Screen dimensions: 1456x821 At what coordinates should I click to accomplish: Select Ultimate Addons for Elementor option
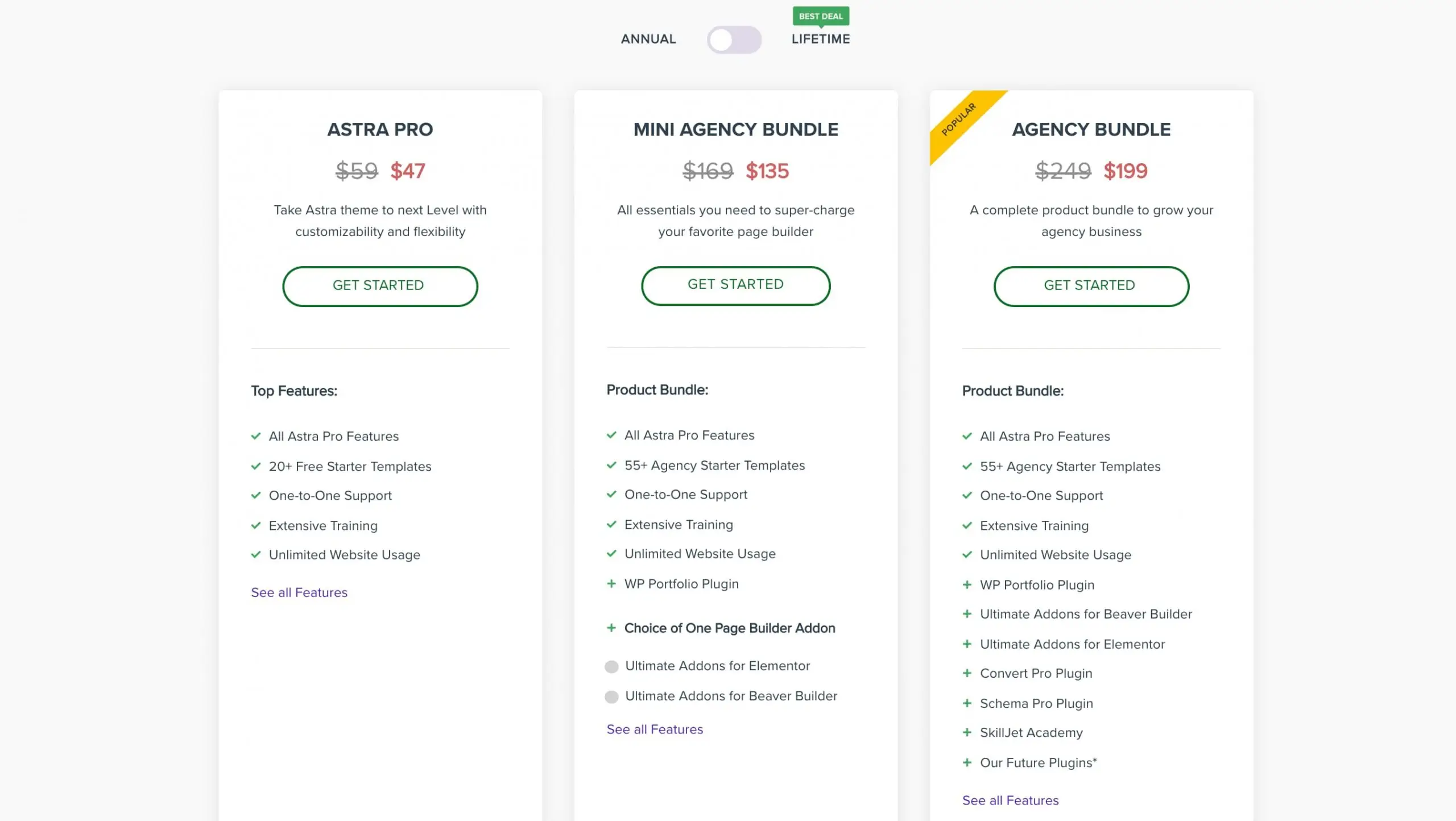coord(611,666)
